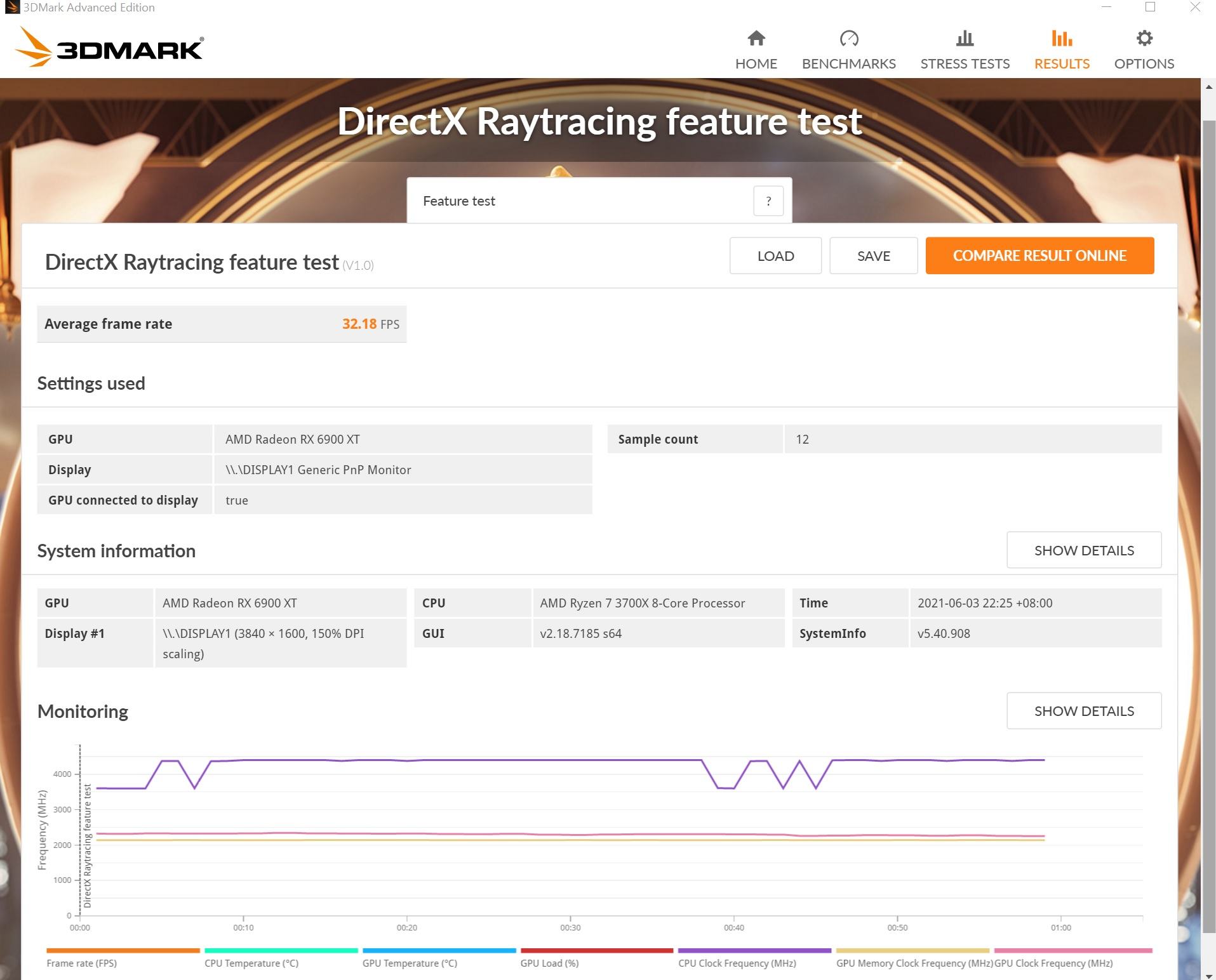Click the DirectX Raytracing feature test (V1.0) heading
1216x980 pixels.
click(x=209, y=262)
